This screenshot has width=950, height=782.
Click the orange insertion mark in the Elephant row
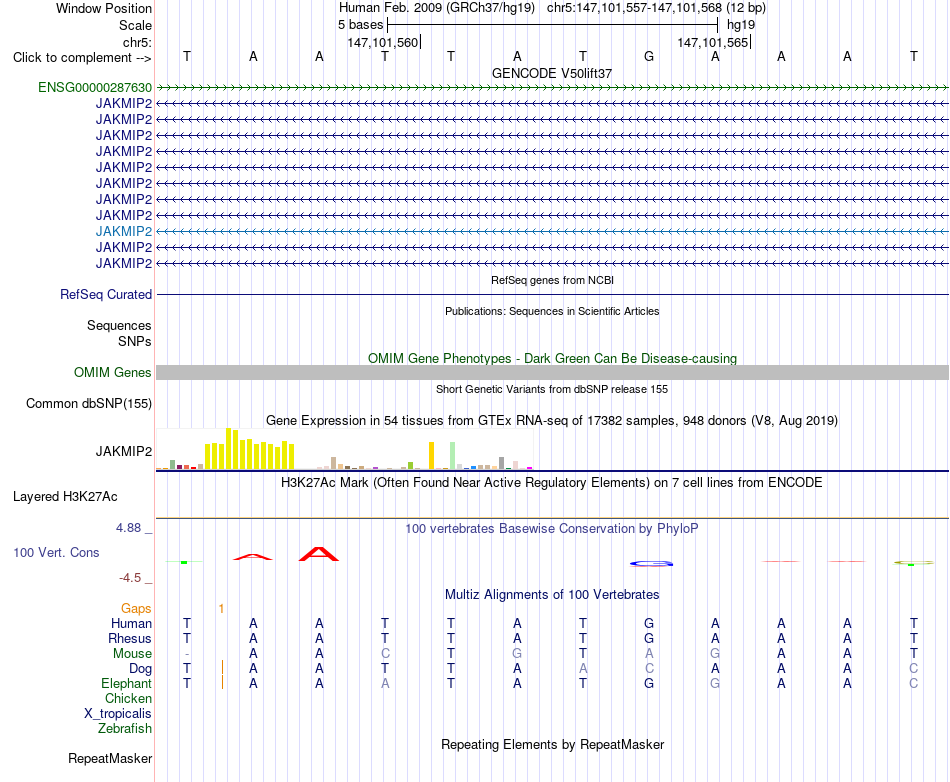pos(222,682)
